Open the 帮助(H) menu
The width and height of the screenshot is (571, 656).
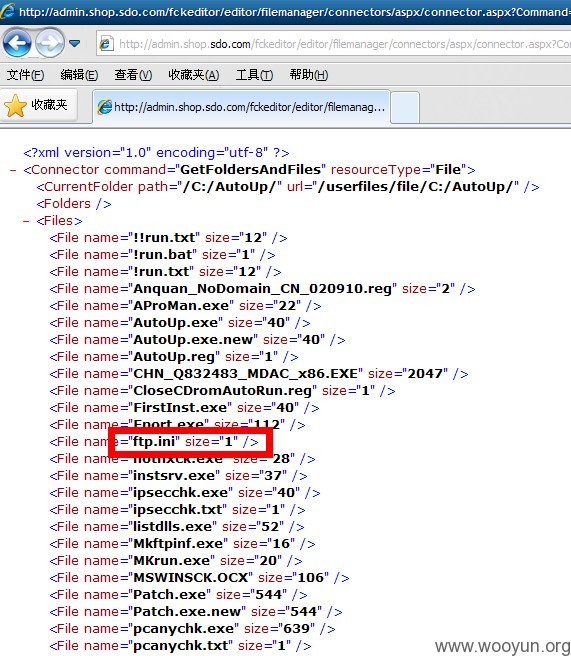tap(308, 75)
